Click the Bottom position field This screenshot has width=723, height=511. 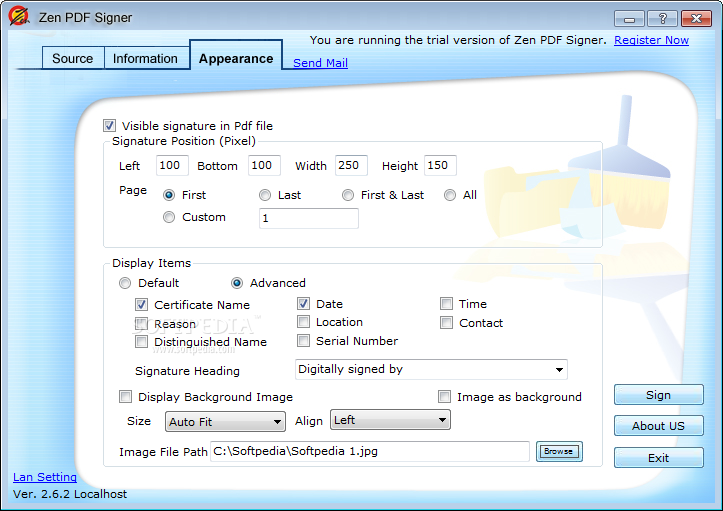coord(264,166)
